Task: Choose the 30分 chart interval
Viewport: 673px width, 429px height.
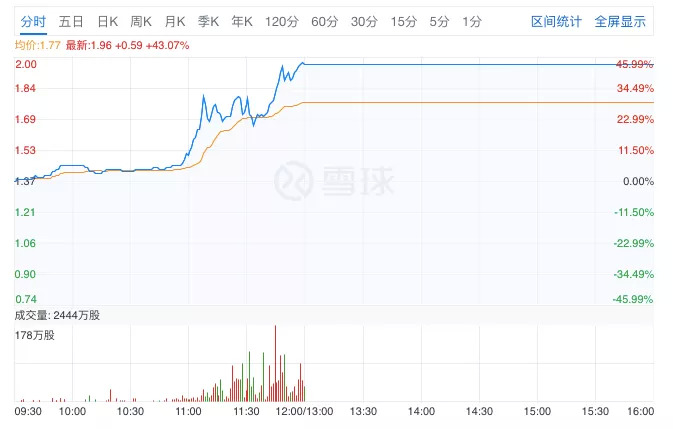Action: [x=363, y=21]
